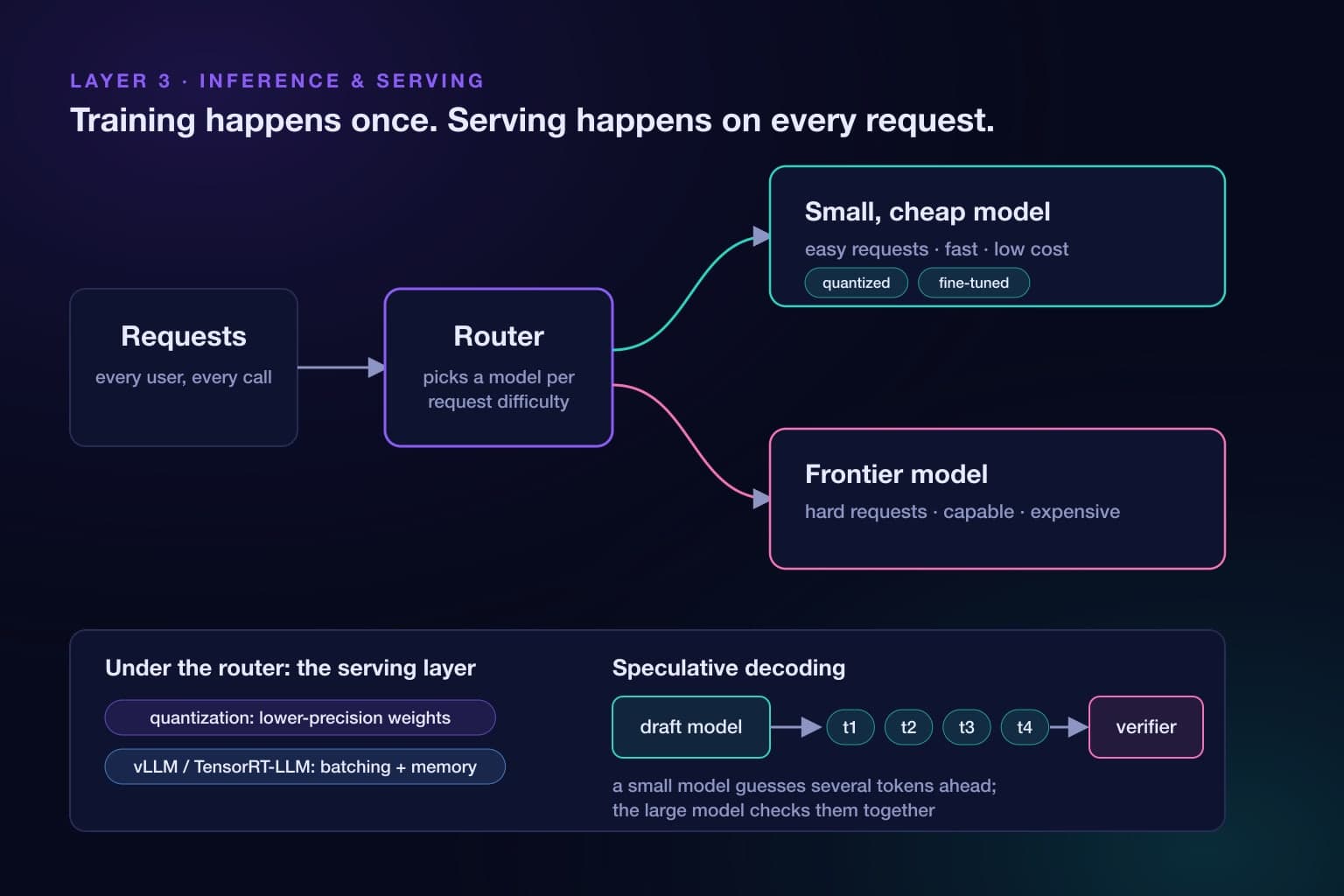Click the quantized tag
Viewport: 1344px width, 896px height.
click(x=857, y=283)
